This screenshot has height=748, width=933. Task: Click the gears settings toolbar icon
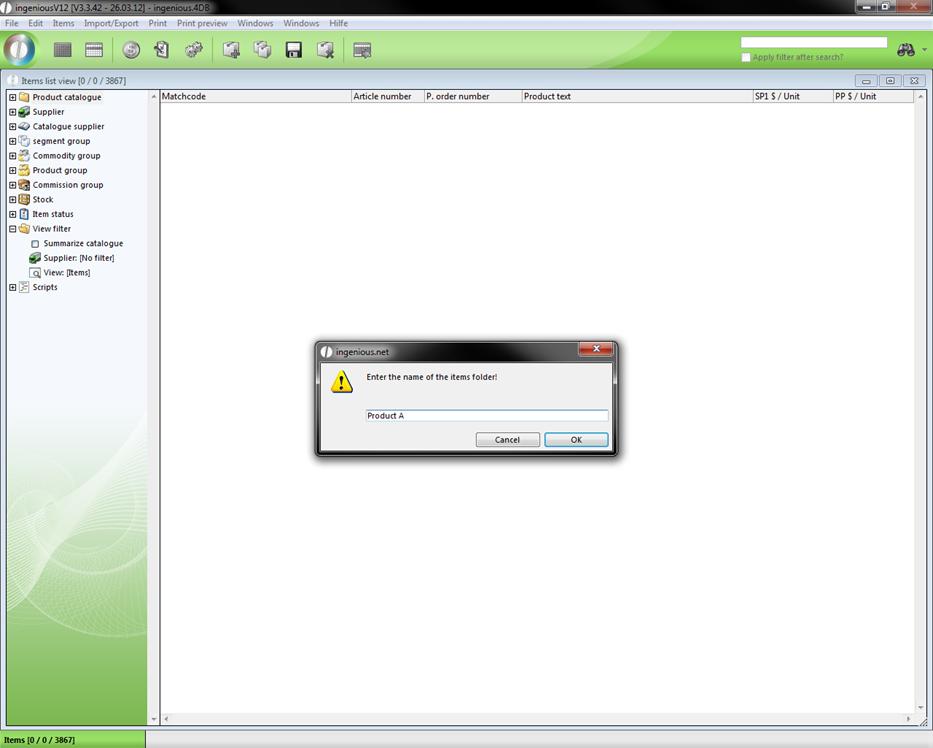[x=194, y=50]
